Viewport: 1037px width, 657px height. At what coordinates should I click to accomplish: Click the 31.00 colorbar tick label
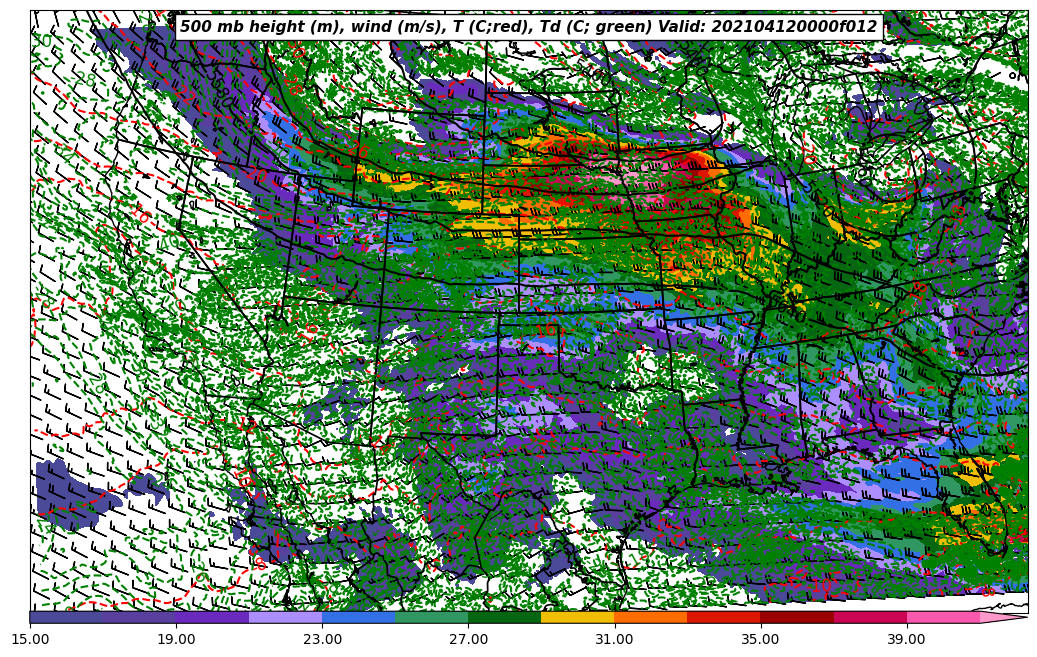pos(614,638)
